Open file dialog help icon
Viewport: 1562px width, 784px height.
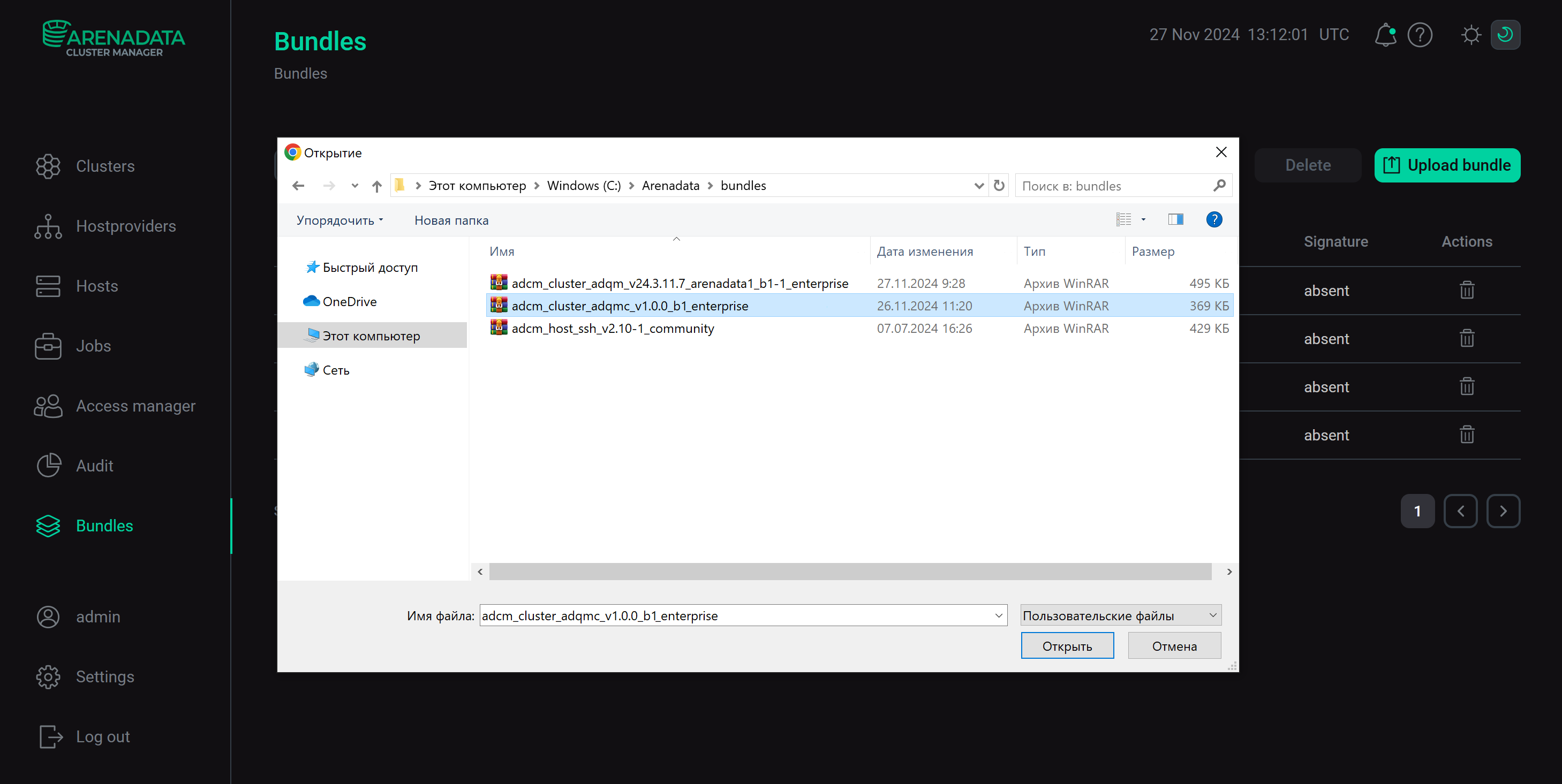pyautogui.click(x=1214, y=219)
